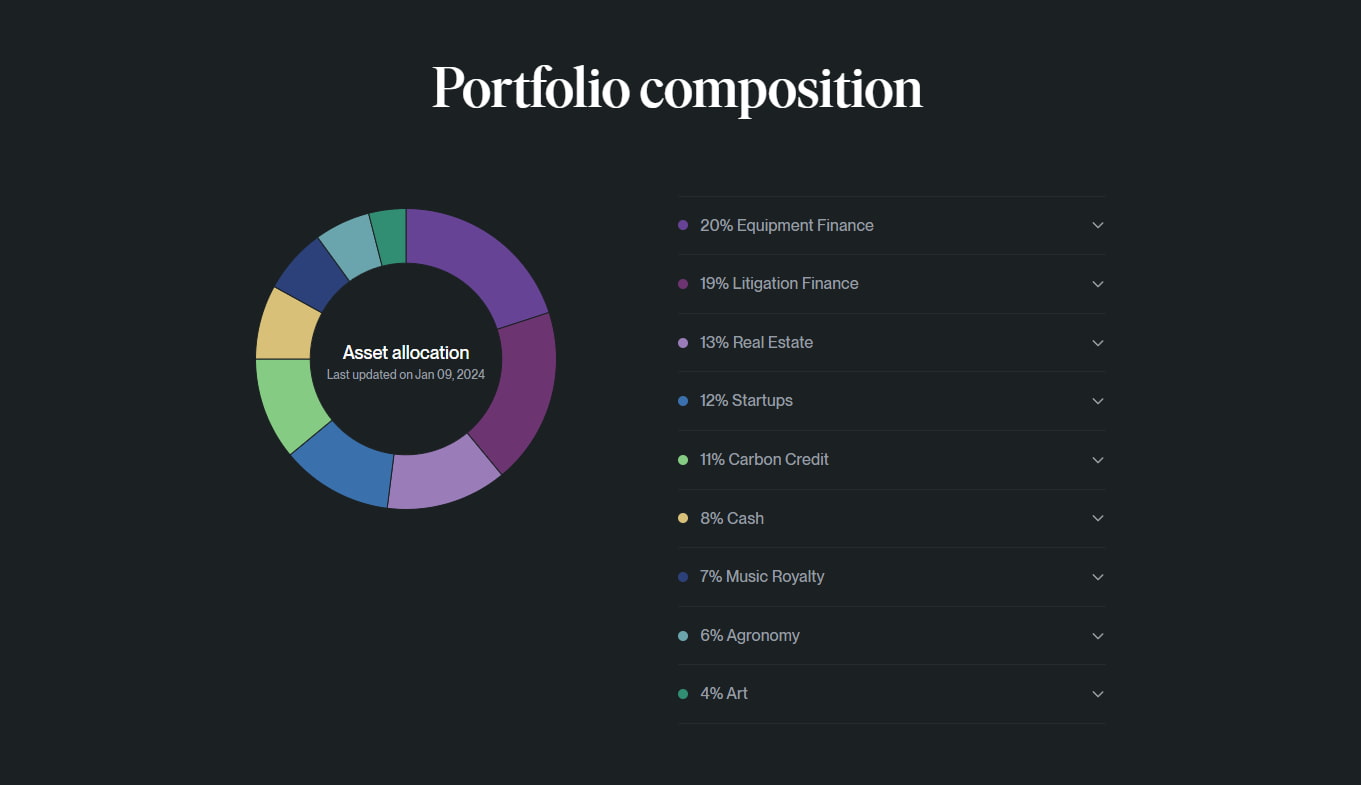Viewport: 1361px width, 785px height.
Task: Select the 19% Litigation Finance label text
Action: pos(778,283)
